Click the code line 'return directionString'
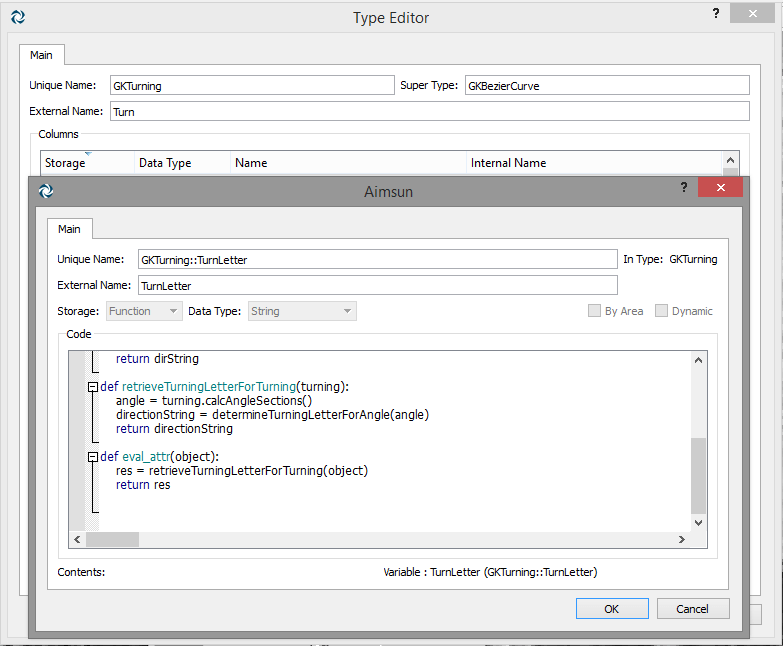Screen dimensions: 783x646 tap(174, 429)
